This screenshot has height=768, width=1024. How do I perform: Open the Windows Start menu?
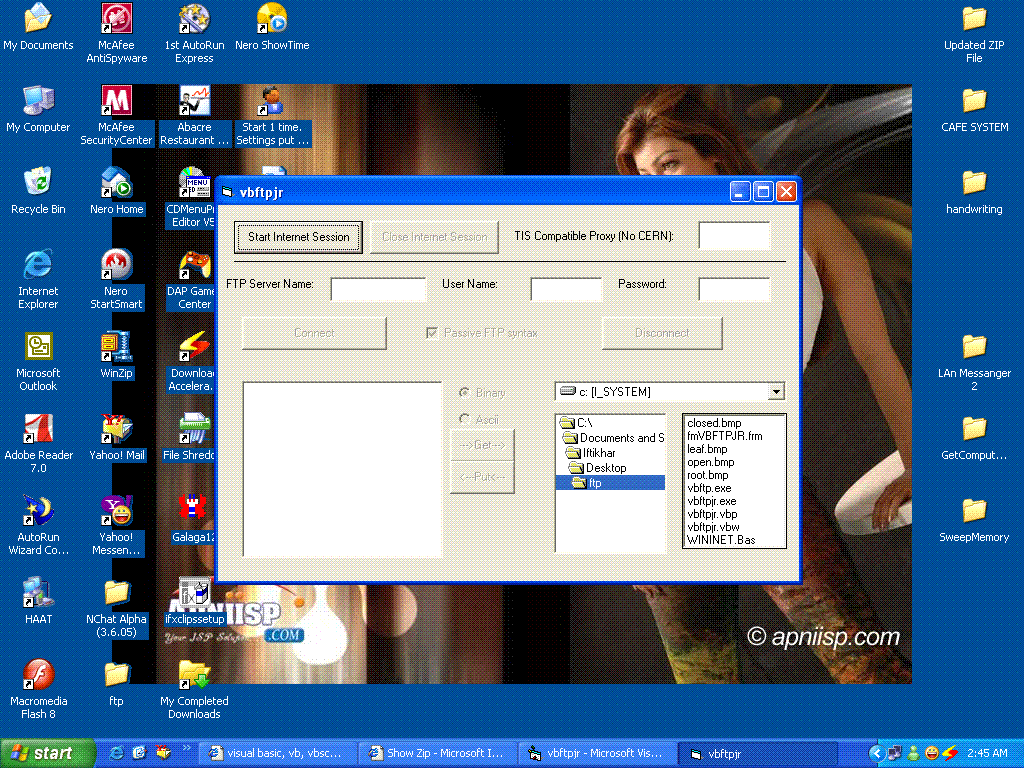coord(42,753)
